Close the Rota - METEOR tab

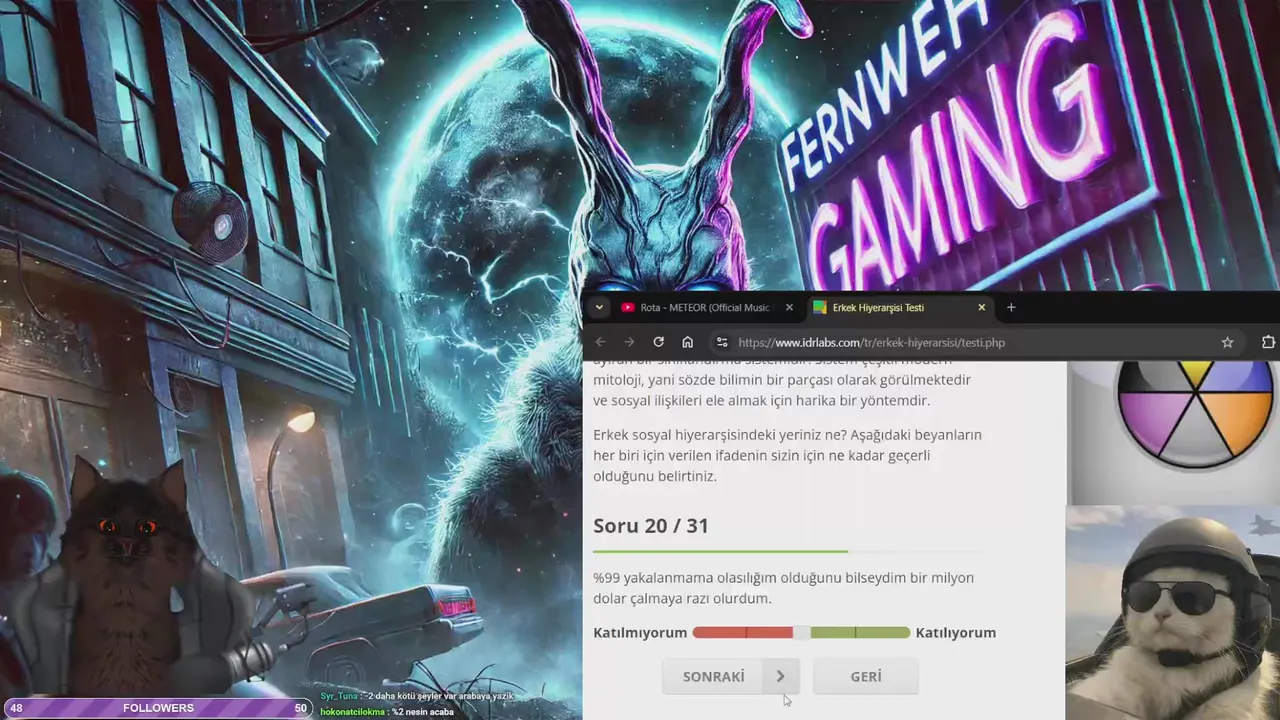(x=789, y=308)
